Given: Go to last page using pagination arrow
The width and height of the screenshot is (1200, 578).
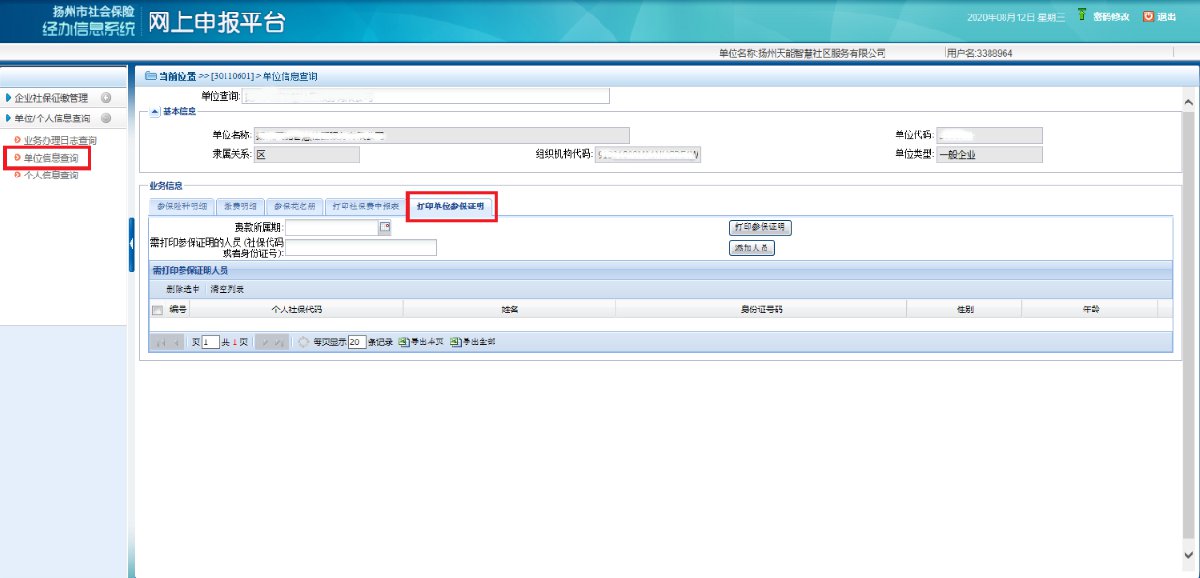Looking at the screenshot, I should click(x=280, y=342).
